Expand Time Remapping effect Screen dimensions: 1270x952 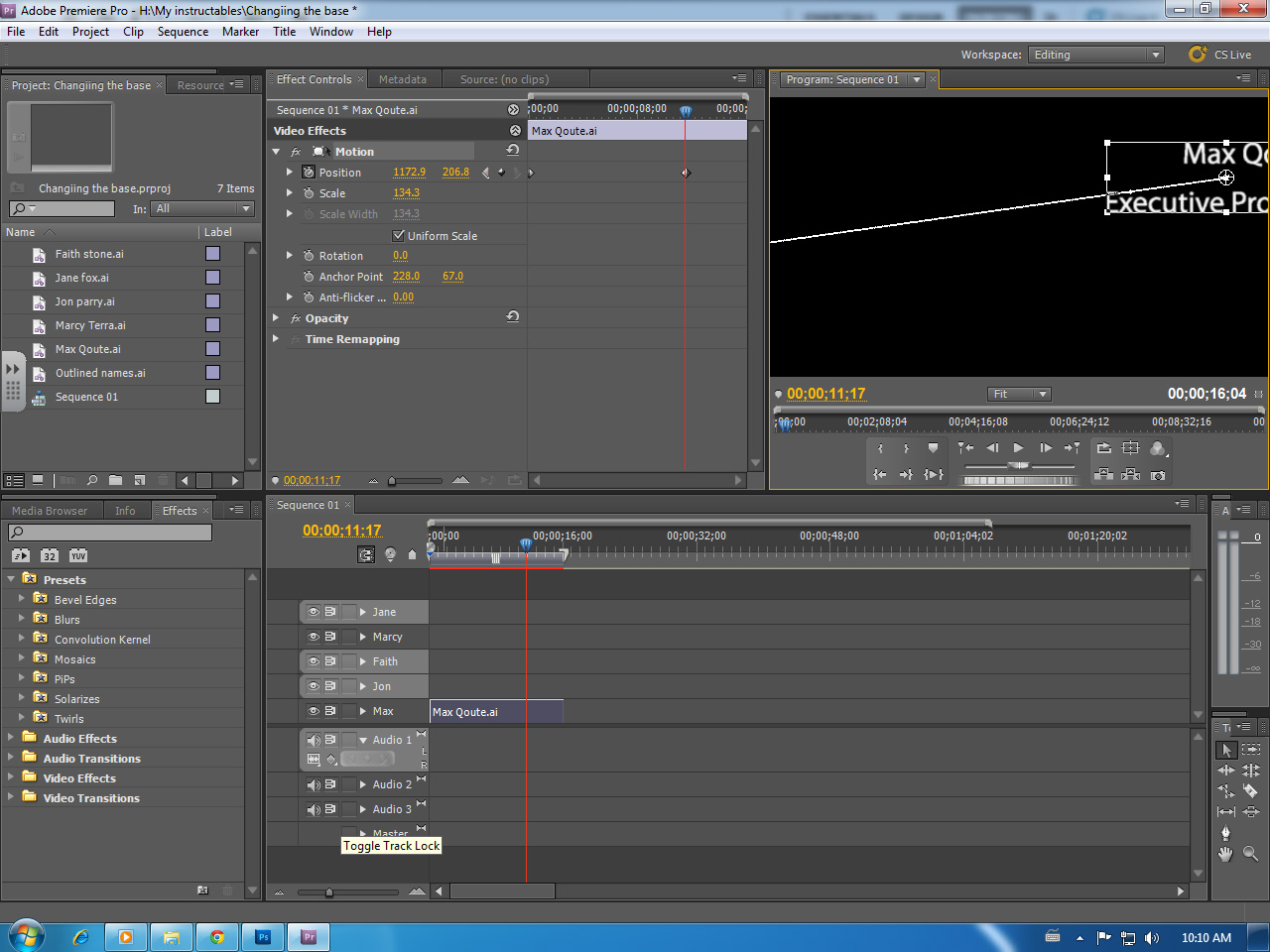tap(277, 339)
